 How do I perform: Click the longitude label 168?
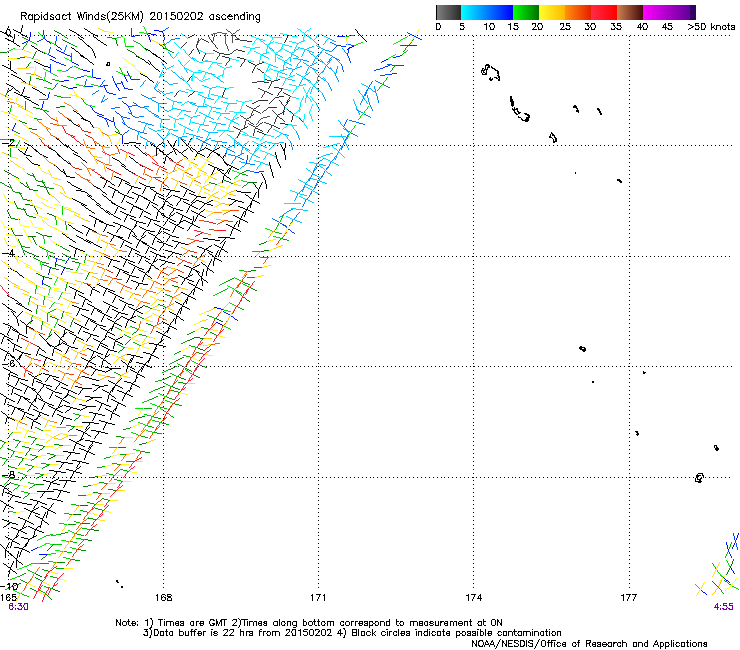163,598
